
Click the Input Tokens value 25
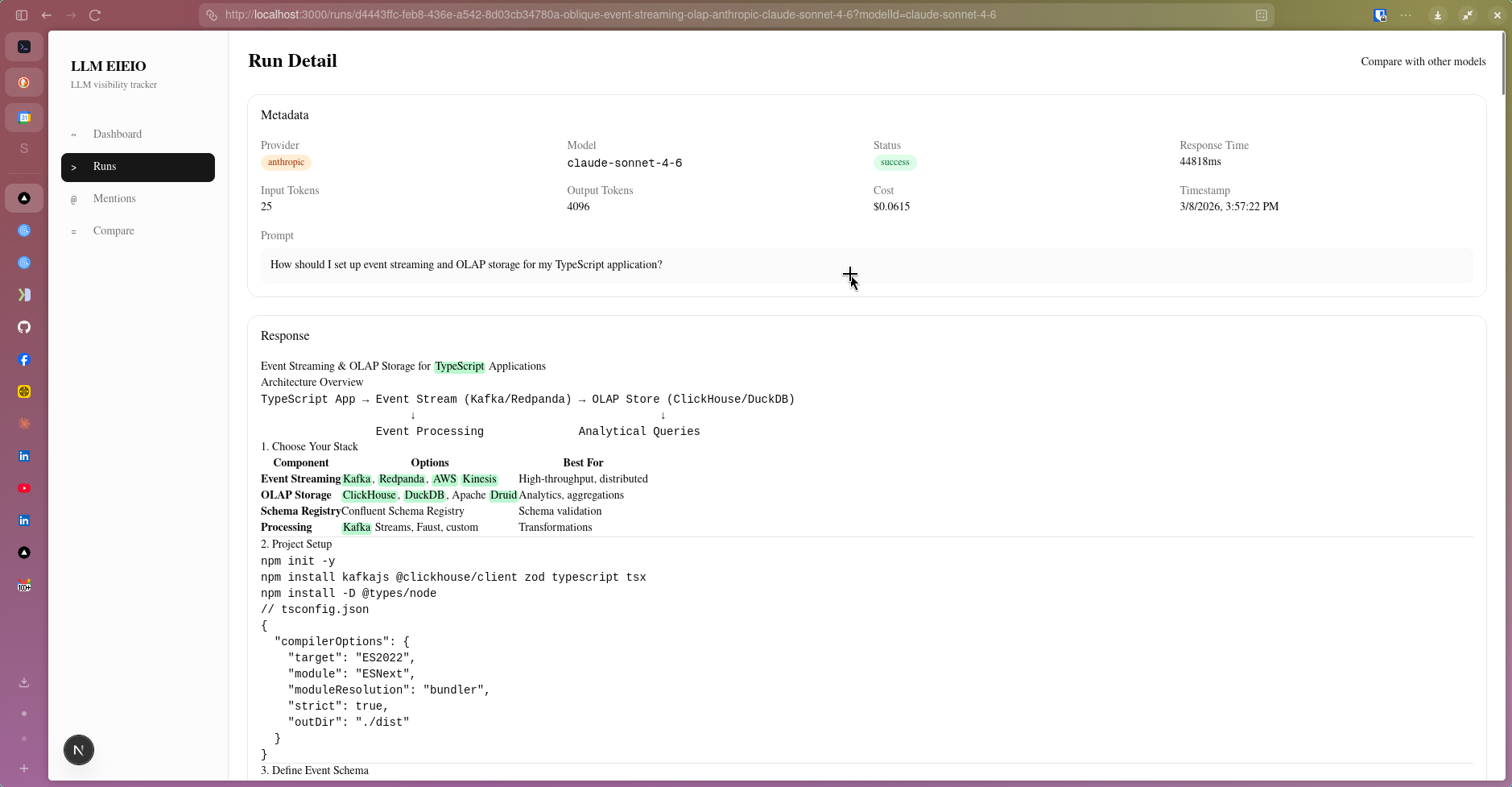point(266,206)
